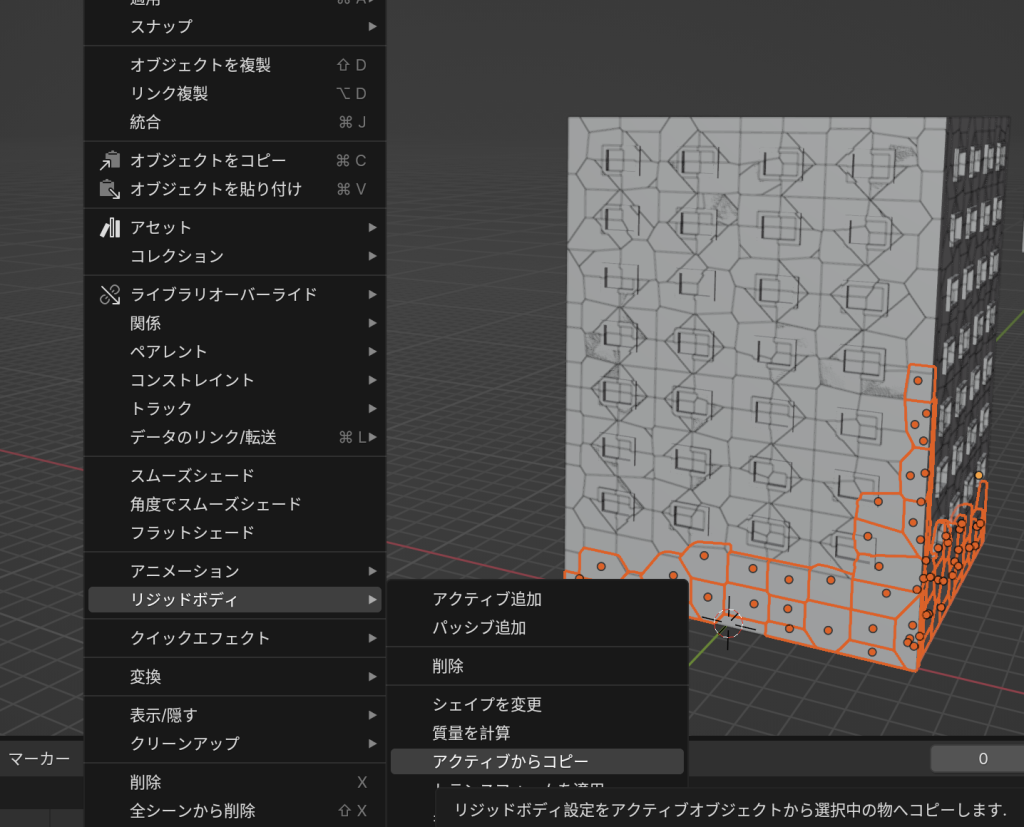Click シェイプを変更 menu entry

tap(487, 705)
